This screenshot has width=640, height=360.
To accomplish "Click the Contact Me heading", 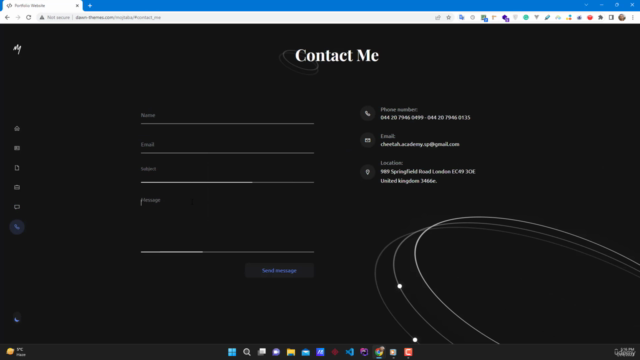I will tap(337, 55).
